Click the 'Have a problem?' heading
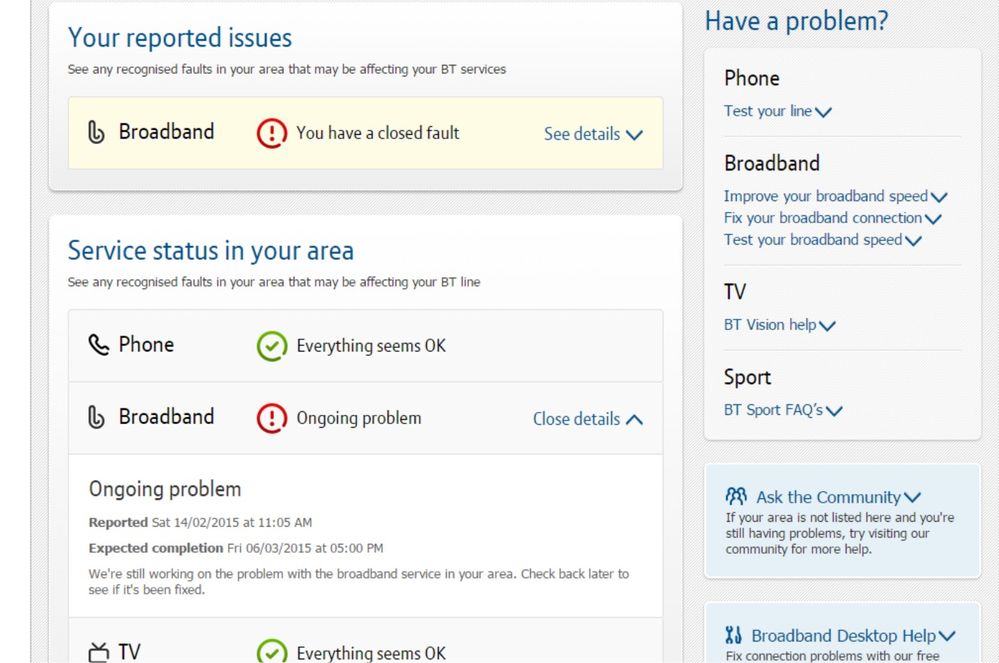This screenshot has height=663, width=999. click(x=796, y=21)
